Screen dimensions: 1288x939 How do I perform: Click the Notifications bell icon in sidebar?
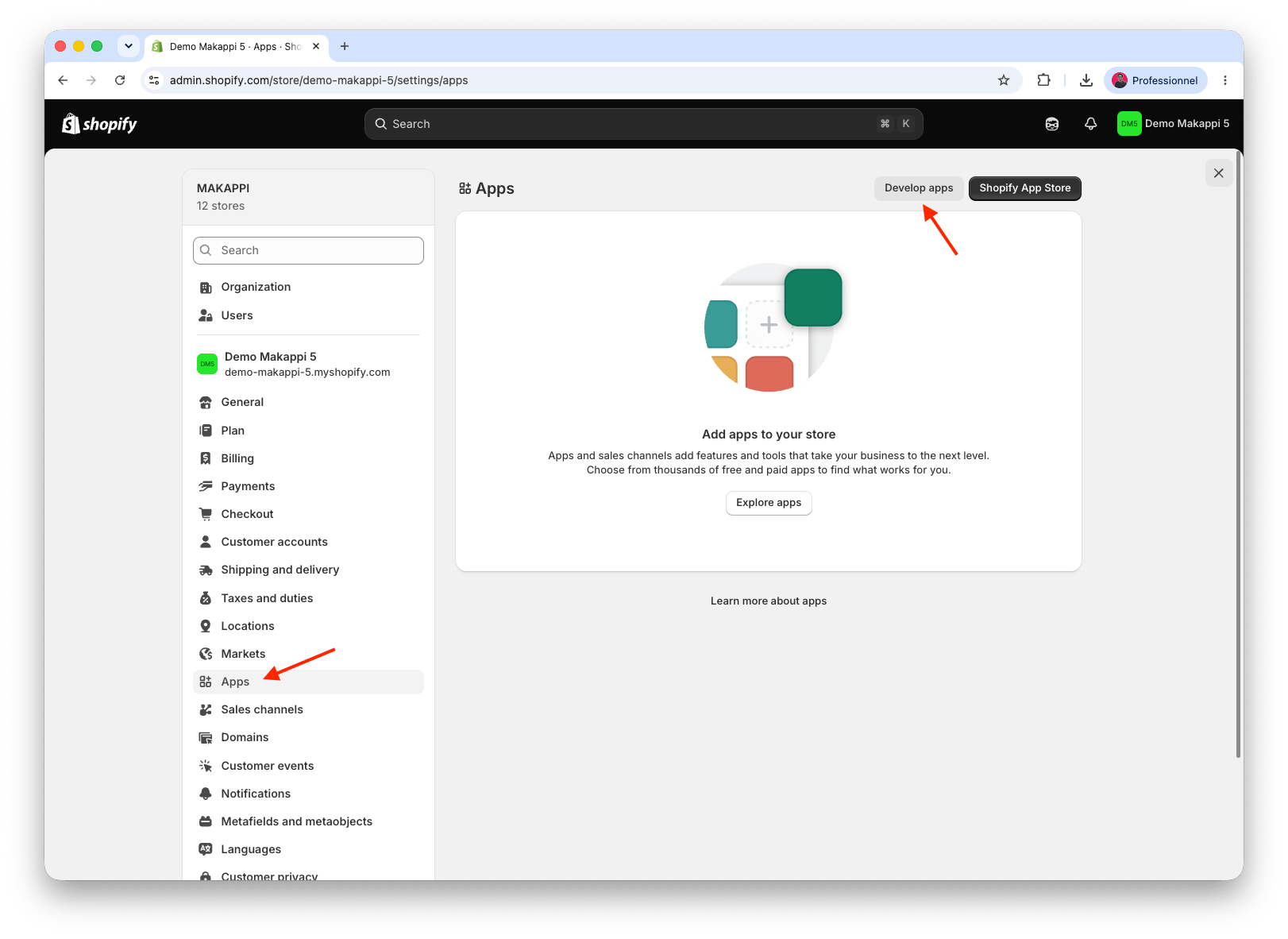206,794
